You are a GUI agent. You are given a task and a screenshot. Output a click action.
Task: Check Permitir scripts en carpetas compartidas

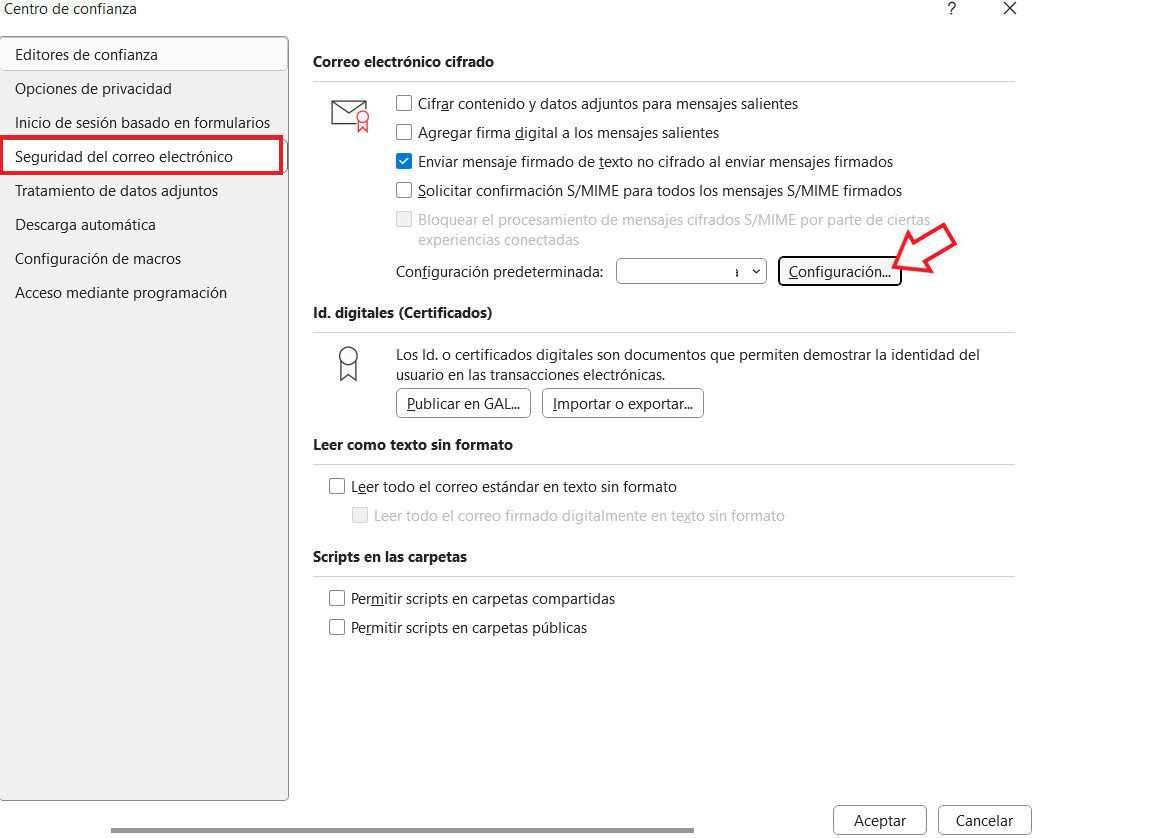click(x=337, y=599)
